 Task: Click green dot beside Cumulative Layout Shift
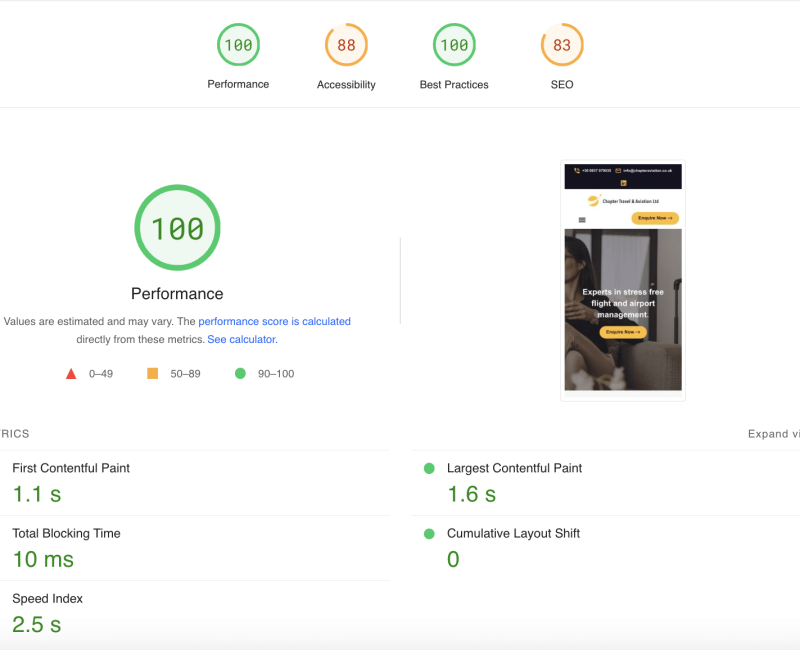[429, 534]
